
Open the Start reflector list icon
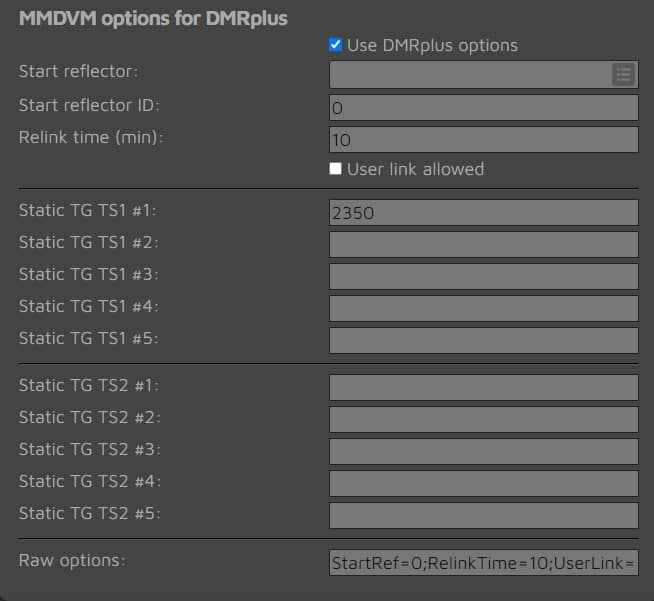[624, 75]
